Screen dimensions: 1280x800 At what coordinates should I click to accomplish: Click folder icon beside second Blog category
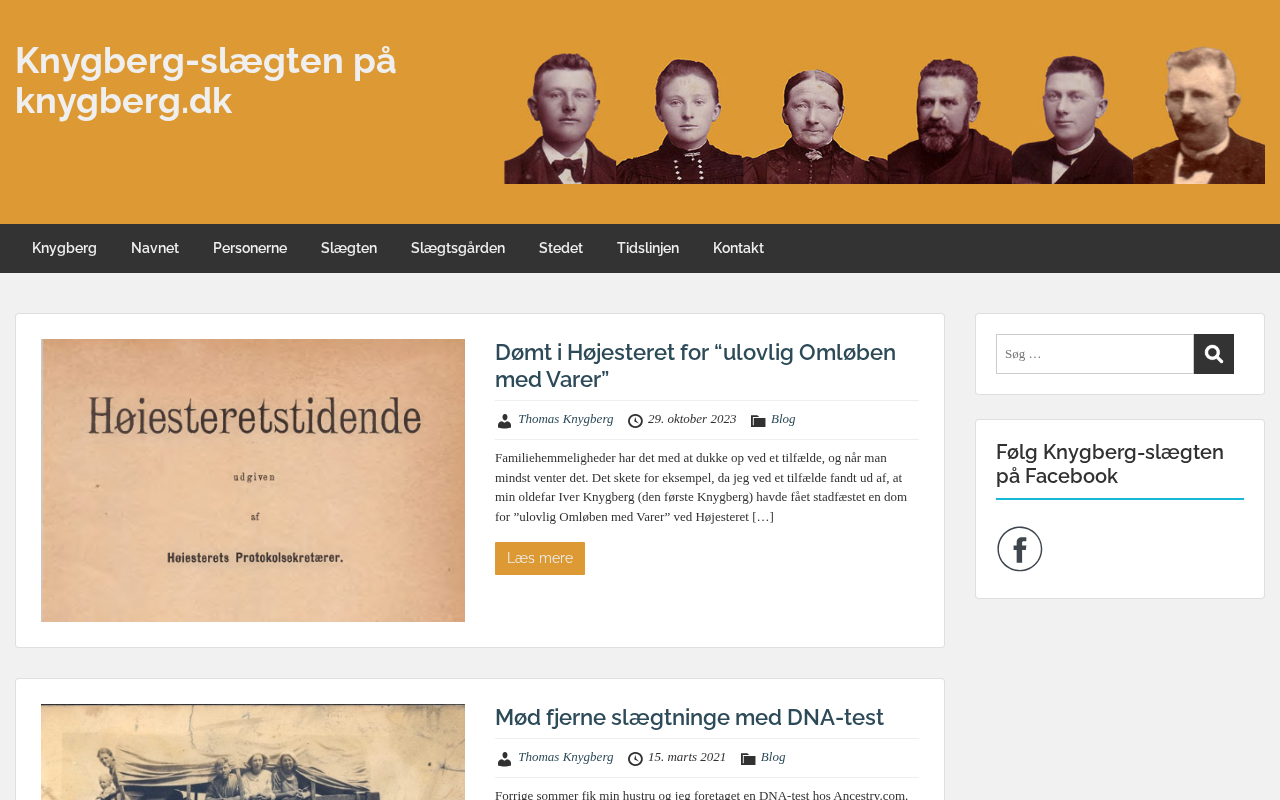[x=748, y=759]
